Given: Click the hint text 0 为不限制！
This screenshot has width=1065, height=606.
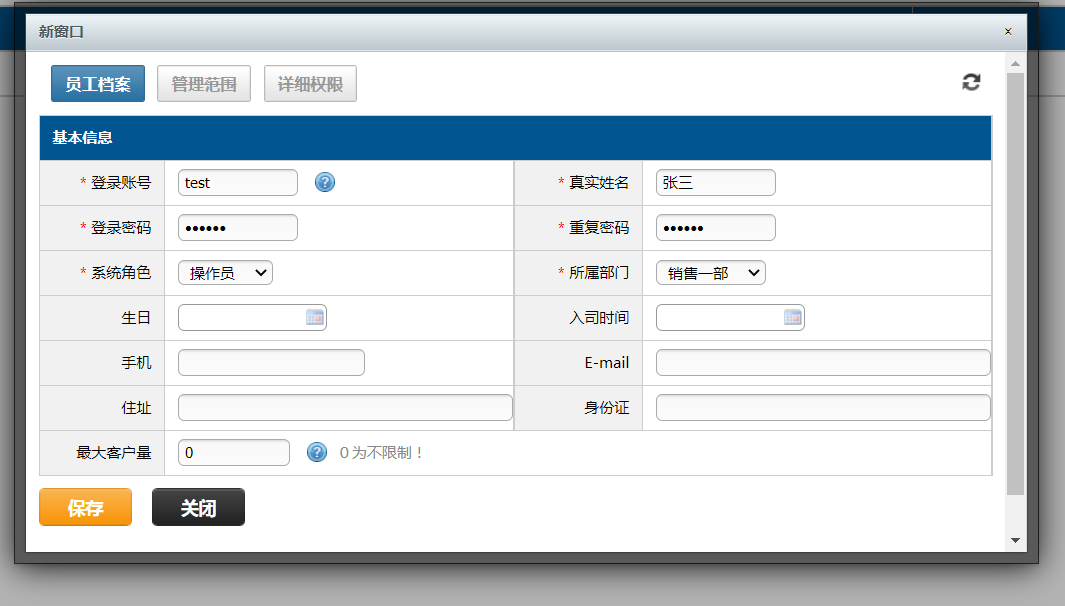Looking at the screenshot, I should click(x=381, y=452).
